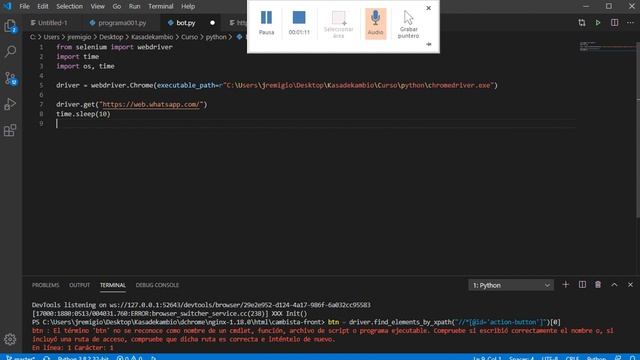Select the bot.py editor tab

coord(185,23)
